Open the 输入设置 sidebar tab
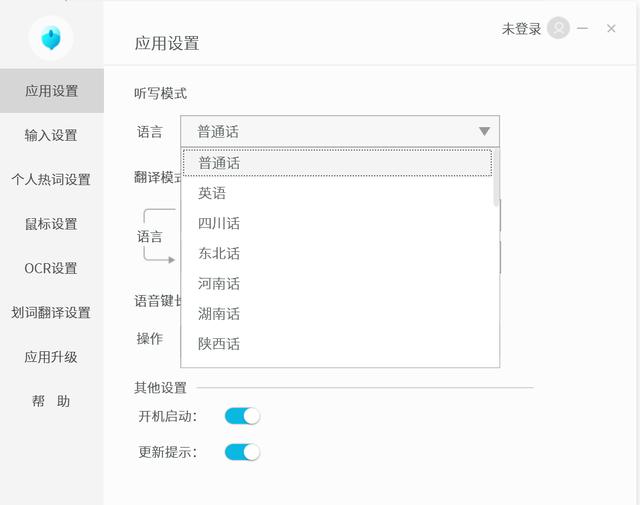 (52, 135)
